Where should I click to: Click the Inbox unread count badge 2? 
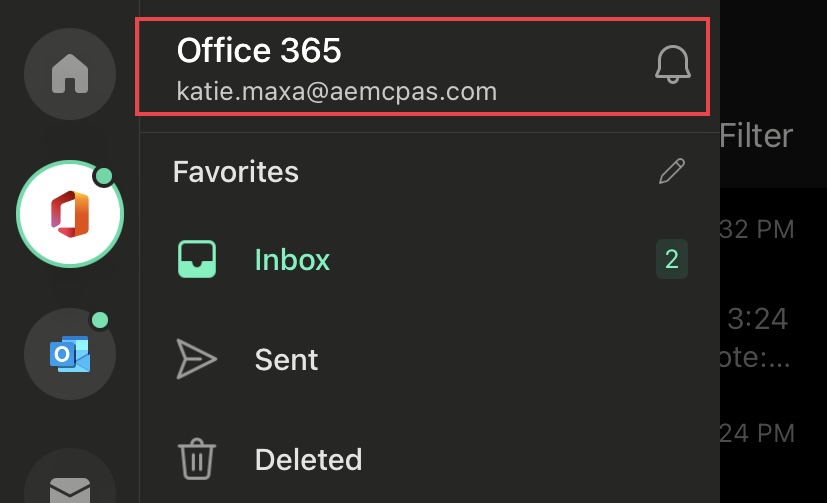click(x=671, y=259)
